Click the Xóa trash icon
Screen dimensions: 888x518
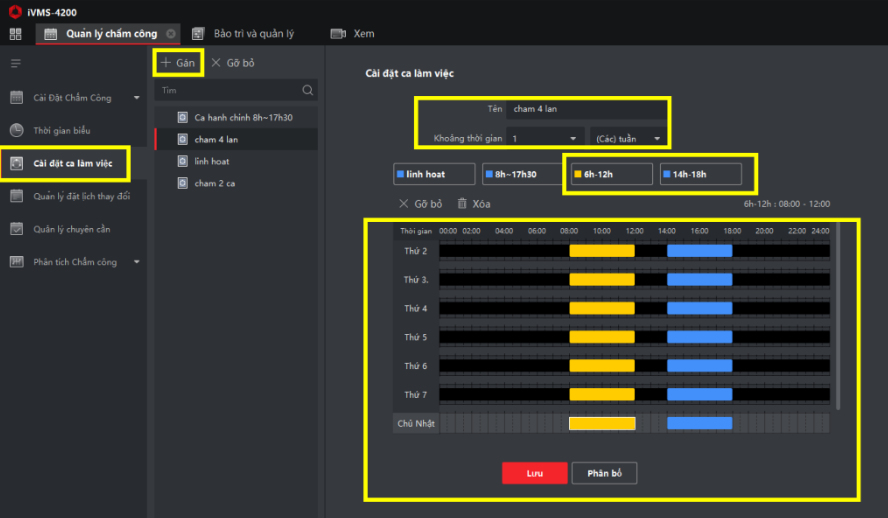462,203
